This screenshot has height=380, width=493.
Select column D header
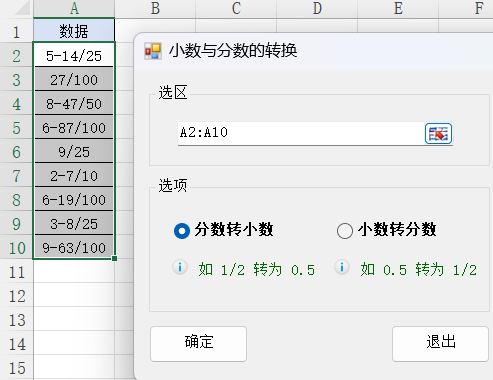pos(317,9)
